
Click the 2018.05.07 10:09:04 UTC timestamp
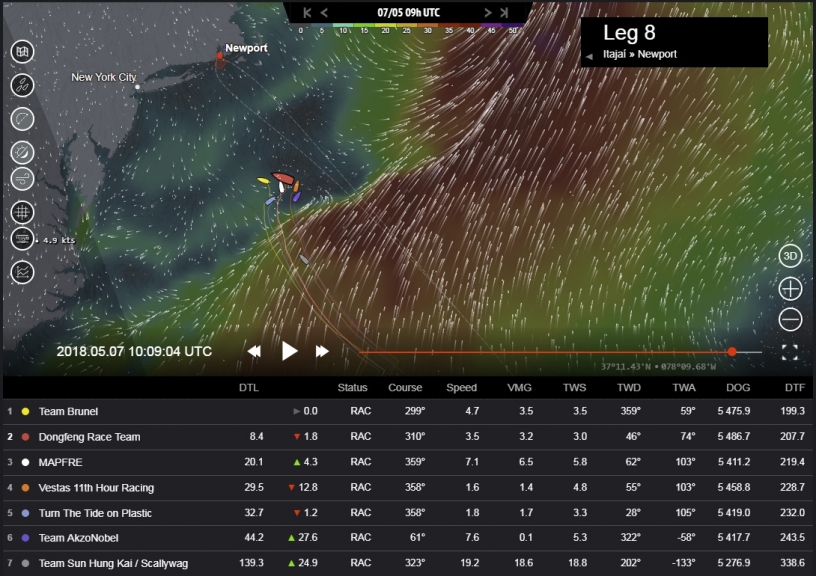tap(134, 351)
